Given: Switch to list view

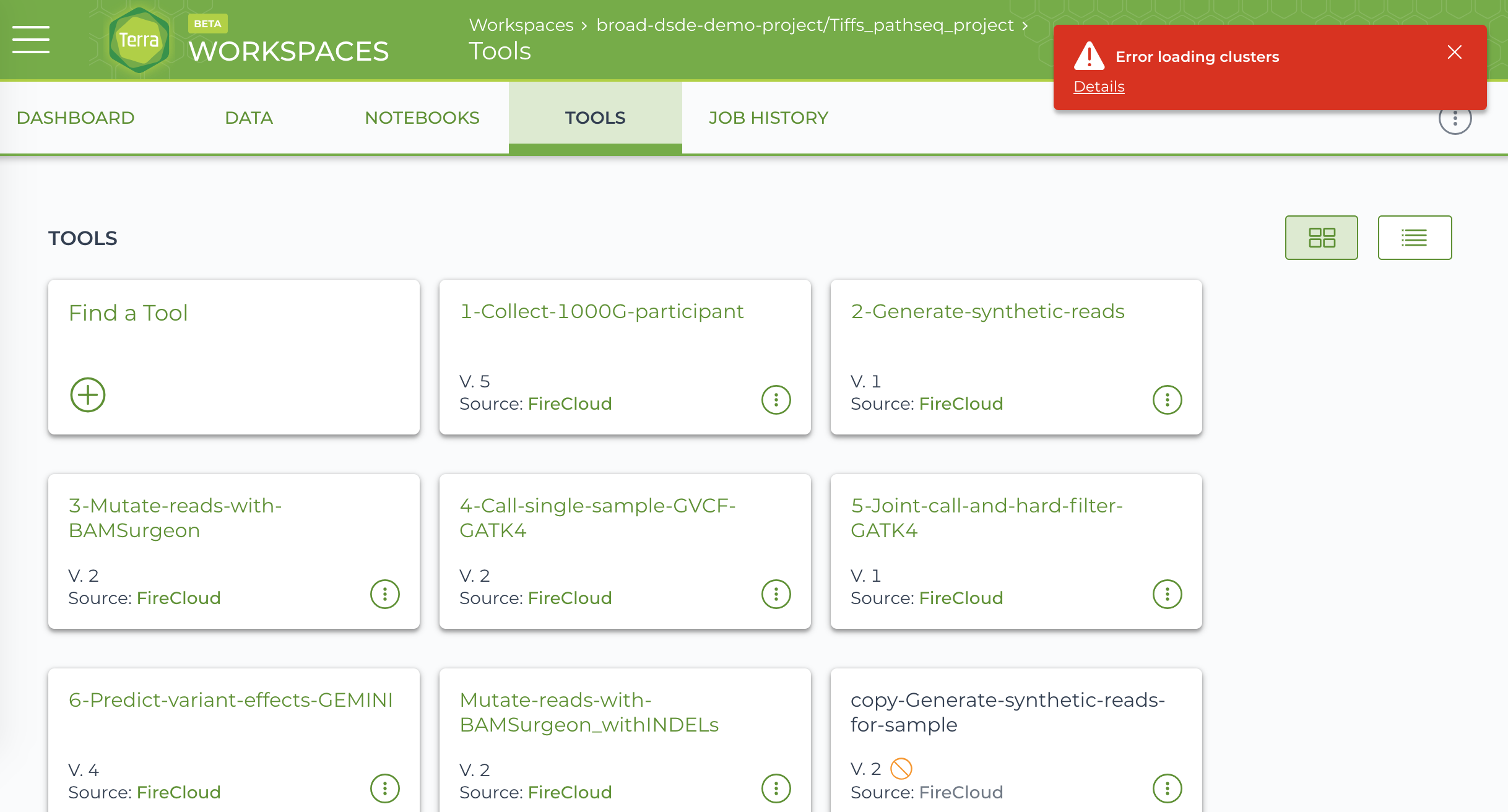Looking at the screenshot, I should [1415, 238].
